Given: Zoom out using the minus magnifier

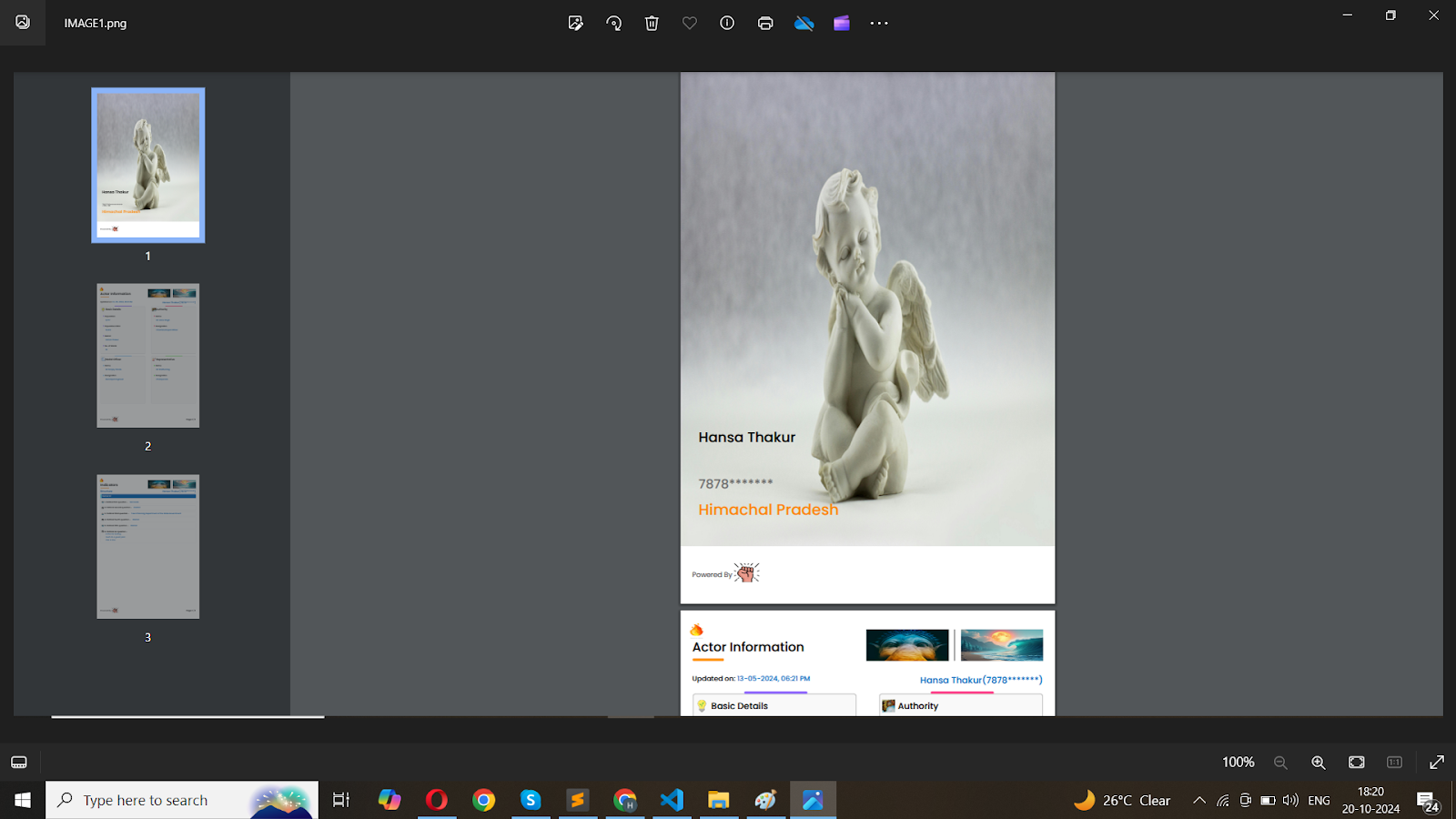Looking at the screenshot, I should [x=1280, y=763].
